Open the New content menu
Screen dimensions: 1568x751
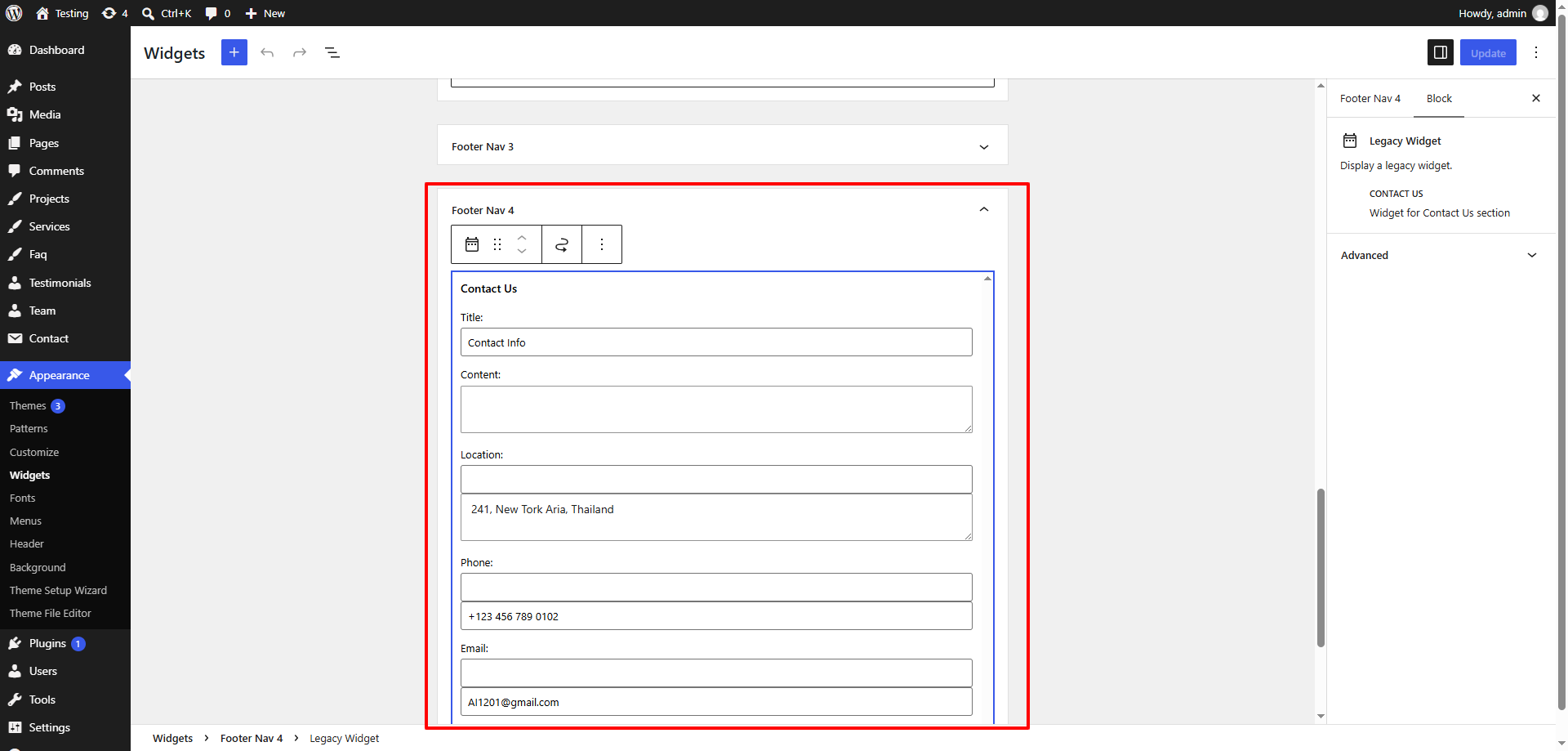coord(265,13)
